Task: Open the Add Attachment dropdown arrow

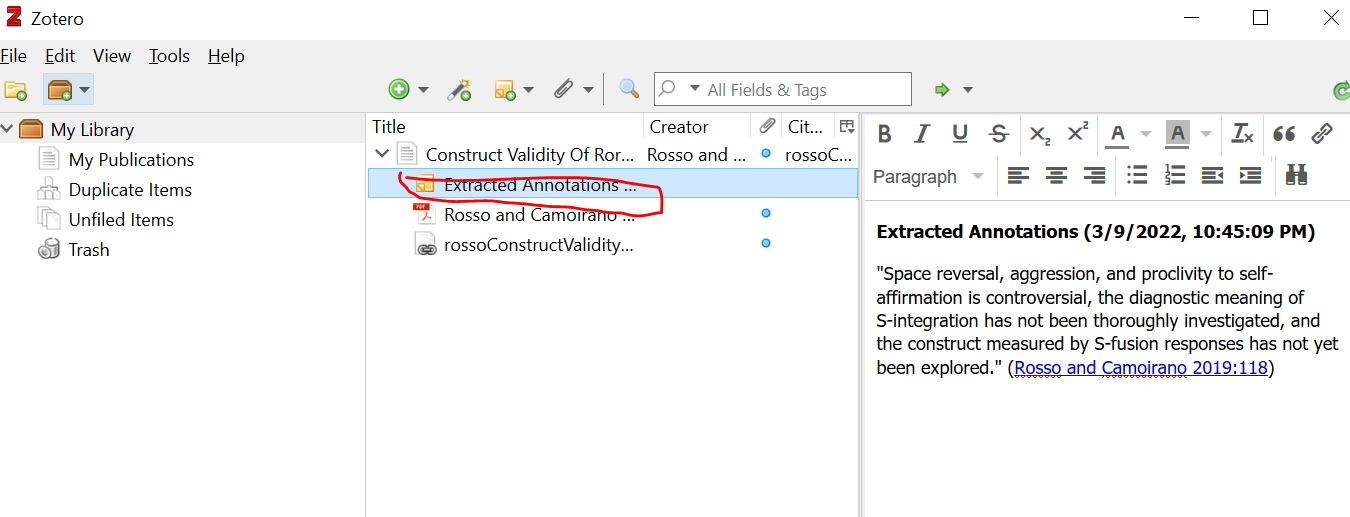Action: [588, 90]
